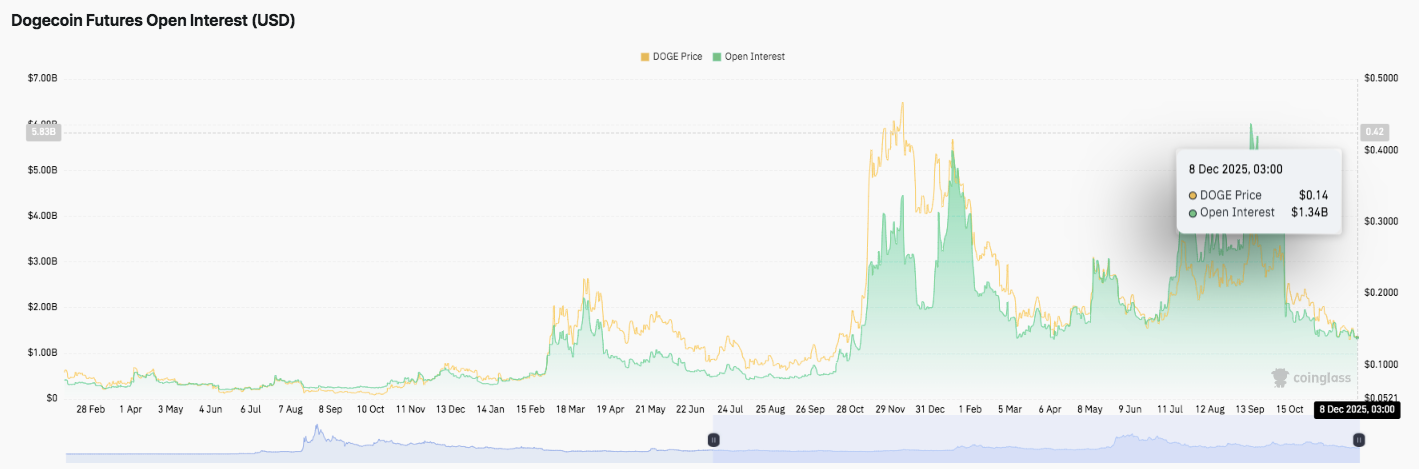Screen dimensions: 1419x469
Task: Click the $7.00B left axis label
Action: pos(42,78)
